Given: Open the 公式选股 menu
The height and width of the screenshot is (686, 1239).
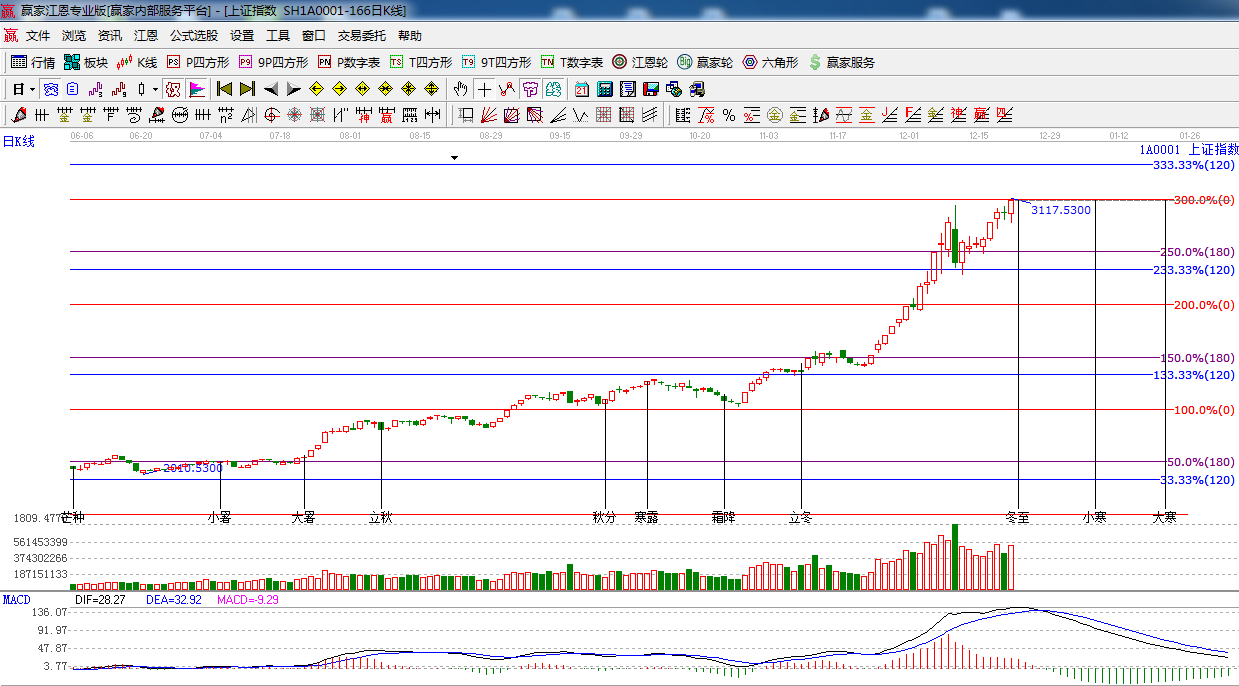Looking at the screenshot, I should tap(193, 35).
